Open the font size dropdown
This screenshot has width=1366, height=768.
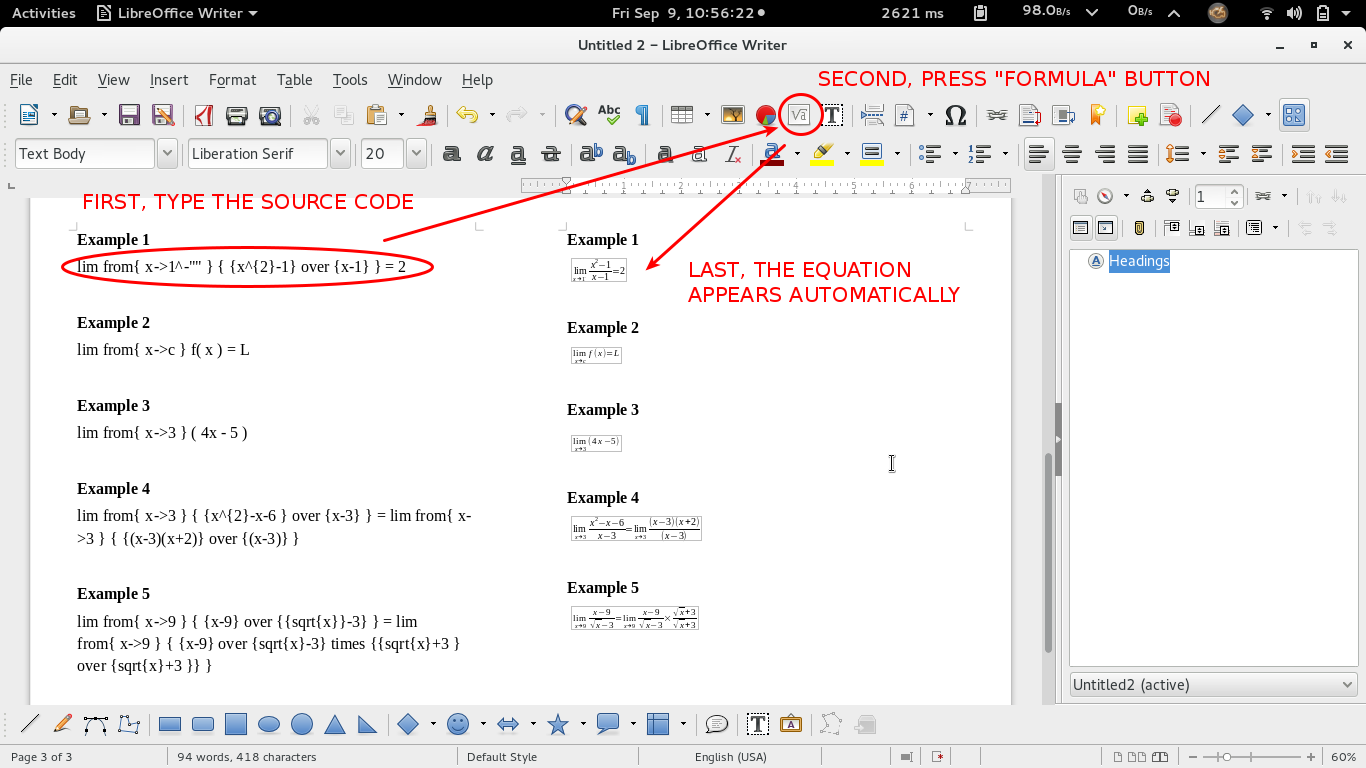coord(416,153)
